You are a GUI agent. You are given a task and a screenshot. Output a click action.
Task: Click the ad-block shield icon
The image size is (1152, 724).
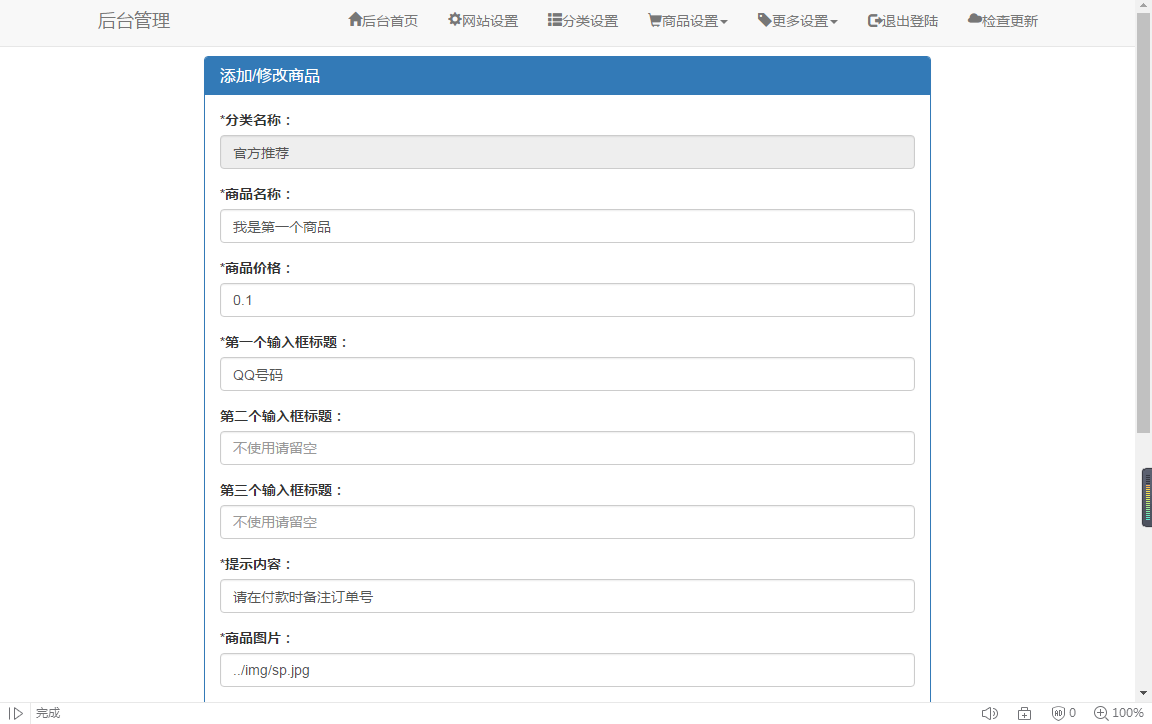click(x=1058, y=713)
